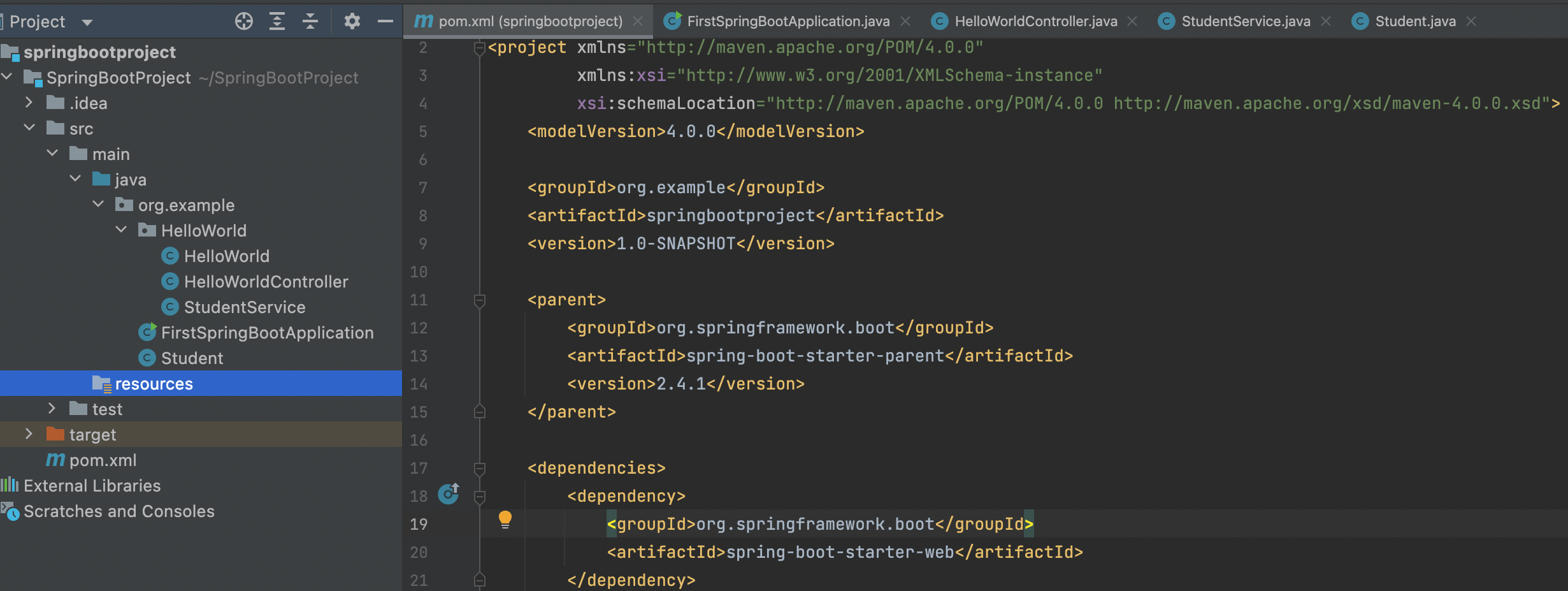Select Opened File crosshair icon in Project toolbar
This screenshot has height=591, width=1568.
(243, 20)
